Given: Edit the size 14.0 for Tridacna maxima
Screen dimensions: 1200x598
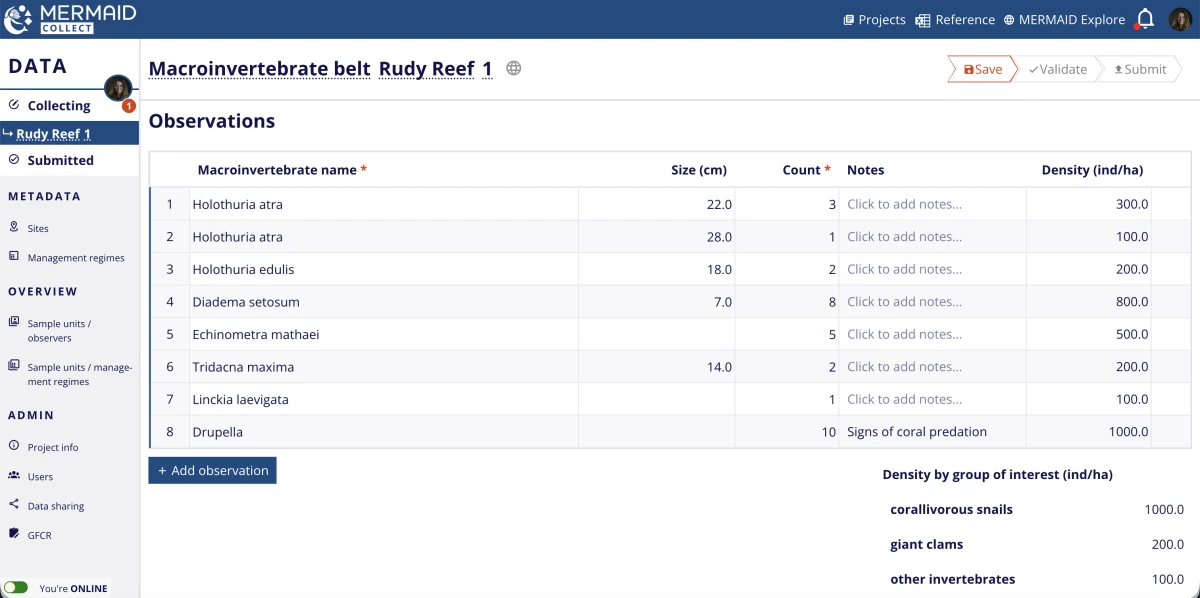Looking at the screenshot, I should tap(657, 367).
